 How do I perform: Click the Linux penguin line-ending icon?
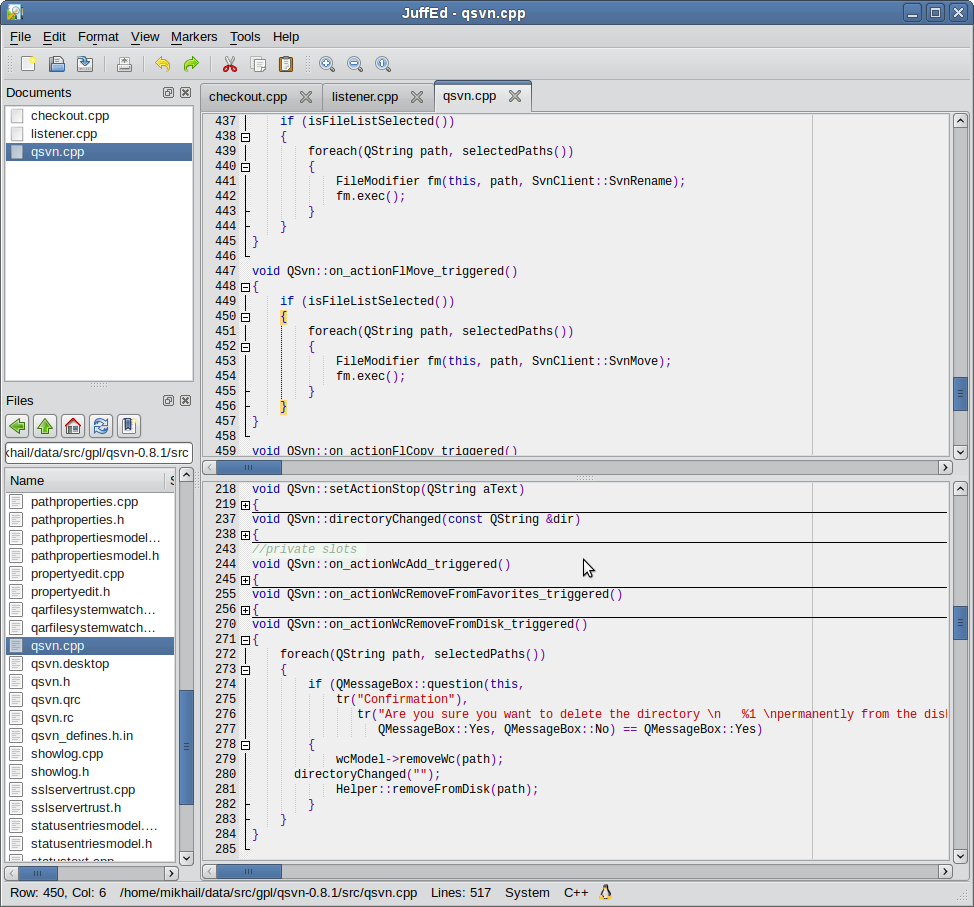606,893
